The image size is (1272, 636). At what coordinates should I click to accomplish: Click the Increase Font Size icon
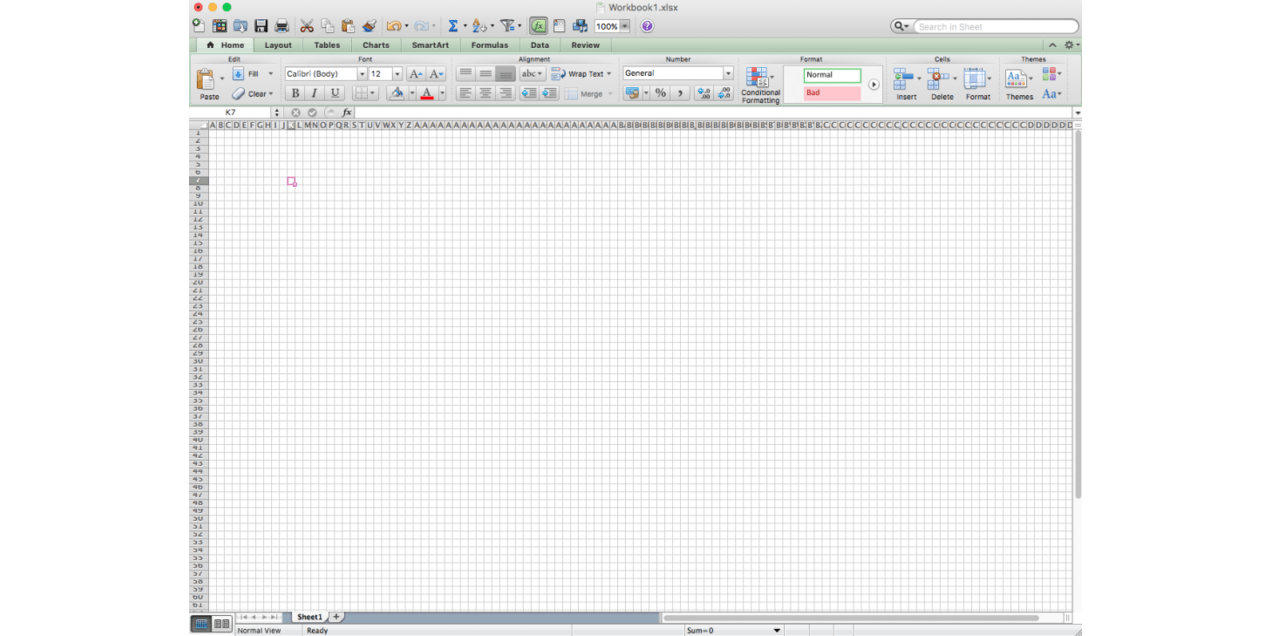point(416,74)
